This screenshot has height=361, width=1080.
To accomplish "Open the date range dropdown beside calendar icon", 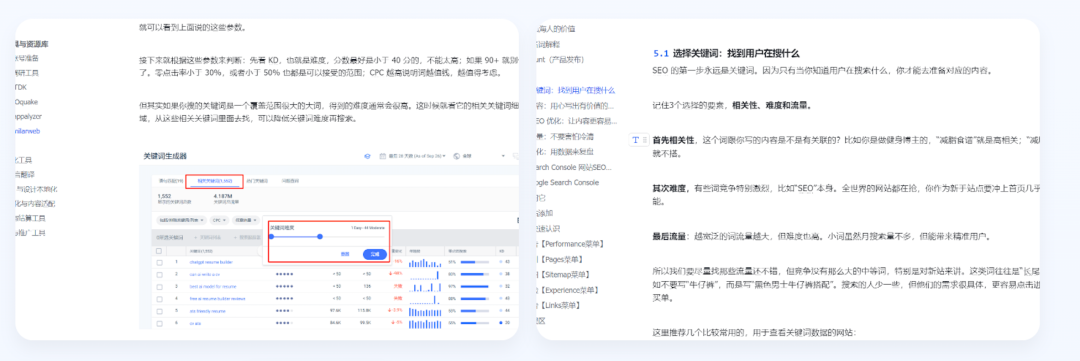I will click(417, 156).
